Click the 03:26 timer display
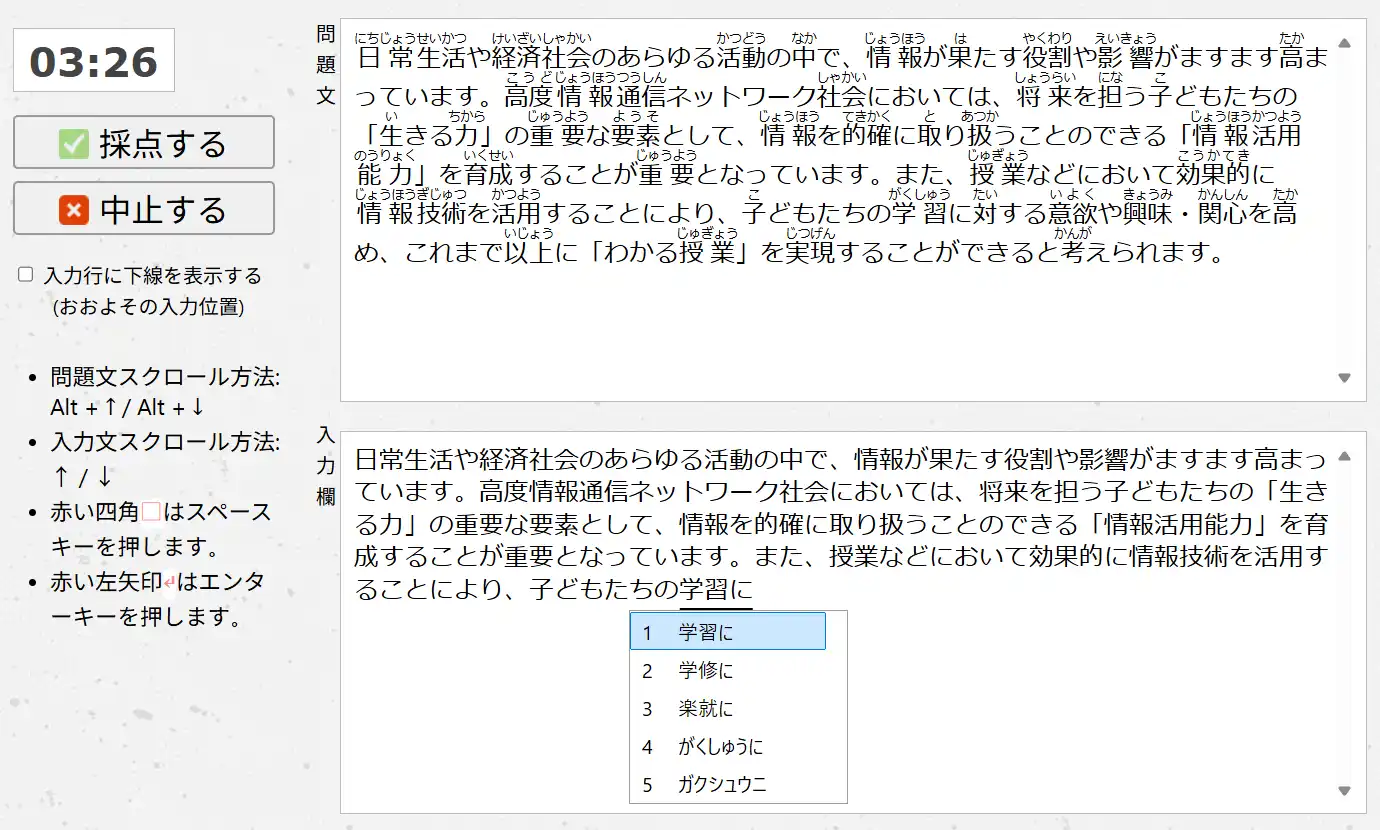The image size is (1380, 830). click(93, 62)
